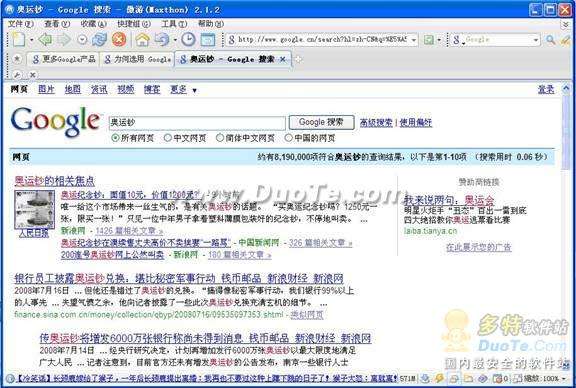Open the 在此展示您的广告 link
The image size is (576, 388).
[x=478, y=247]
